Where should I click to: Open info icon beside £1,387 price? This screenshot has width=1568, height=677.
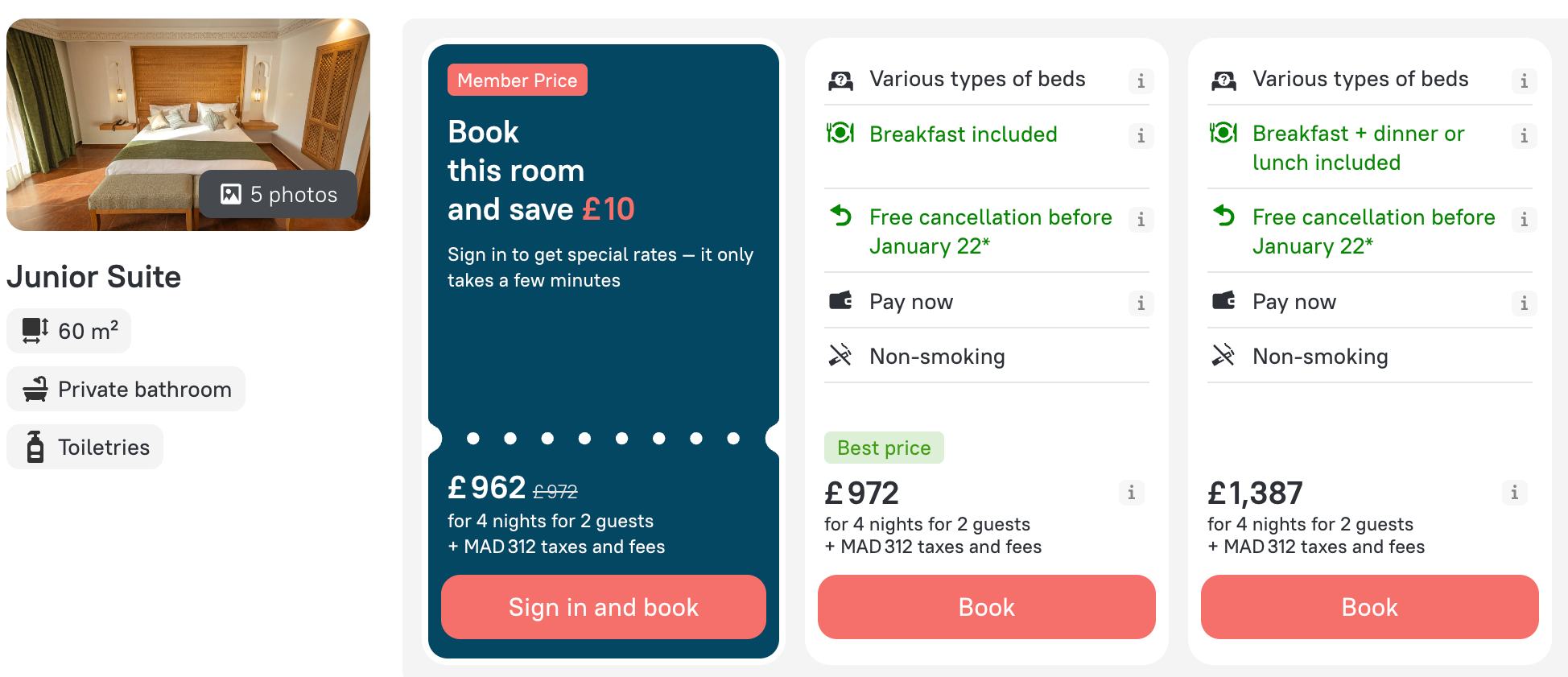click(x=1514, y=493)
